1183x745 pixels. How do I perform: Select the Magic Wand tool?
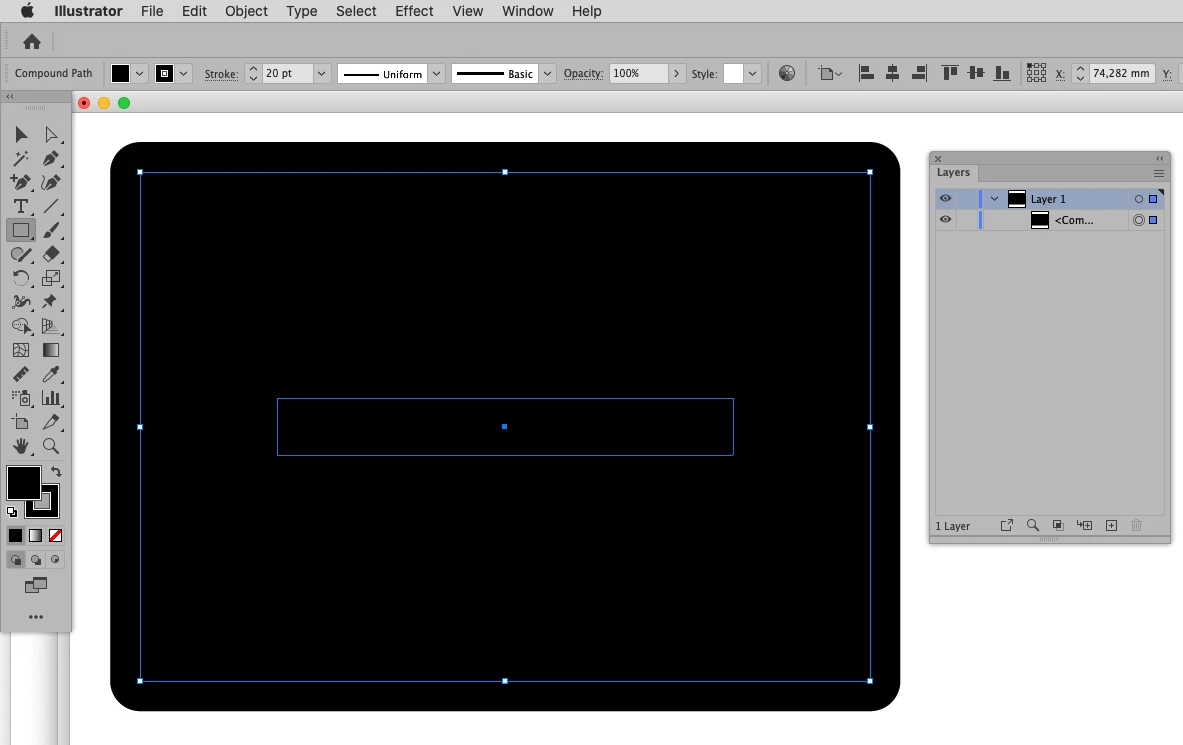coord(21,159)
